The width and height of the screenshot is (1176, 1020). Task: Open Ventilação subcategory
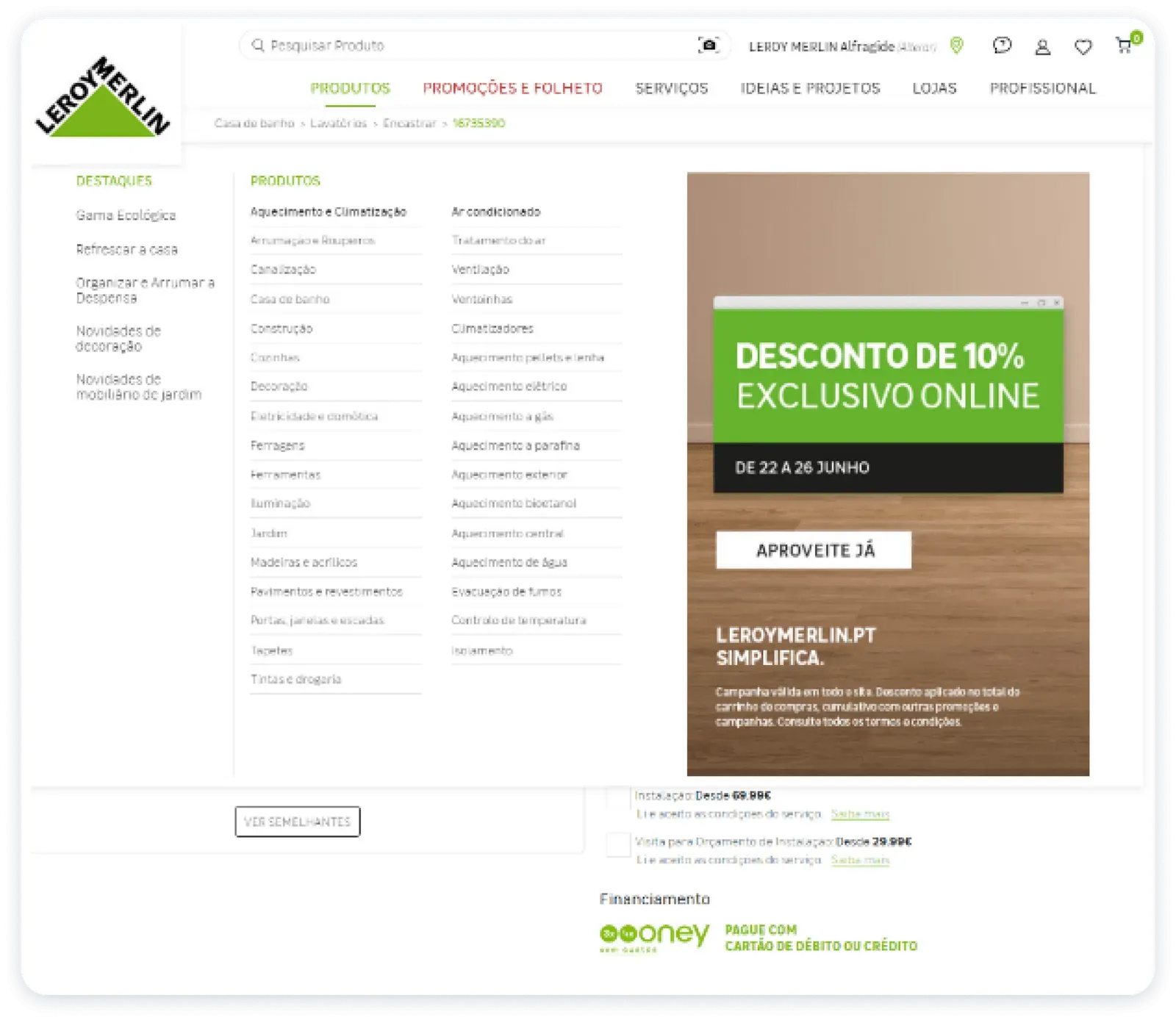pos(480,270)
